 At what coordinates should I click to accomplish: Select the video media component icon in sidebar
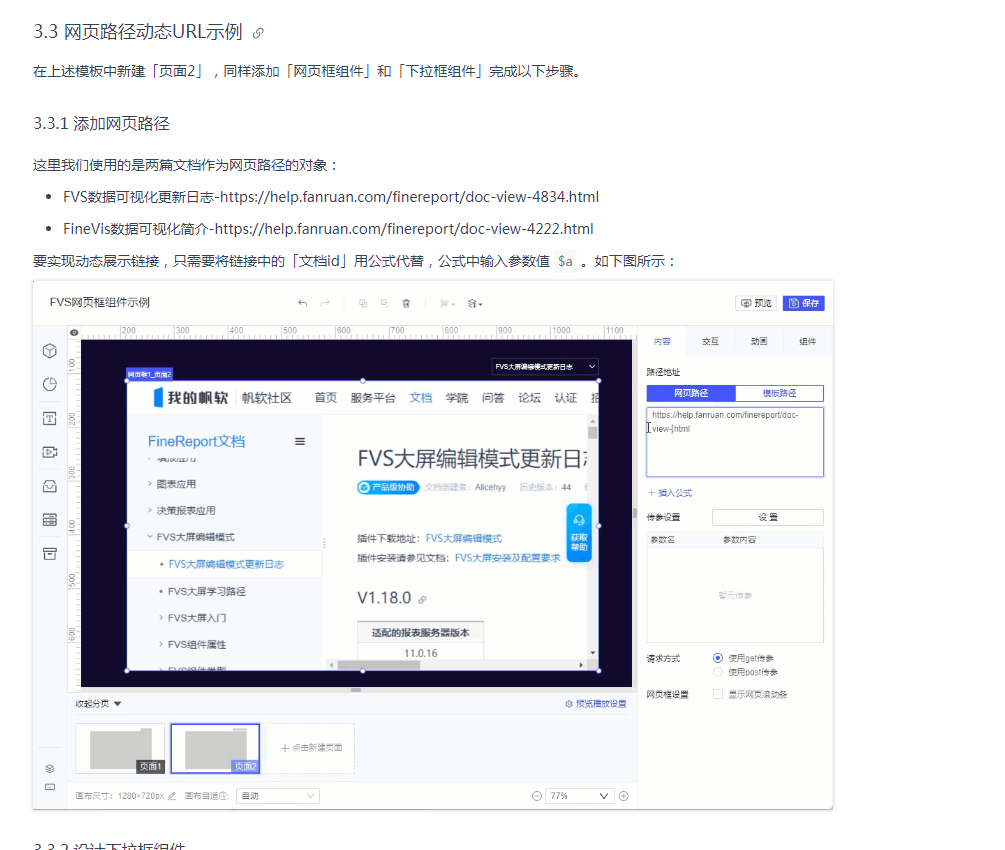[50, 452]
